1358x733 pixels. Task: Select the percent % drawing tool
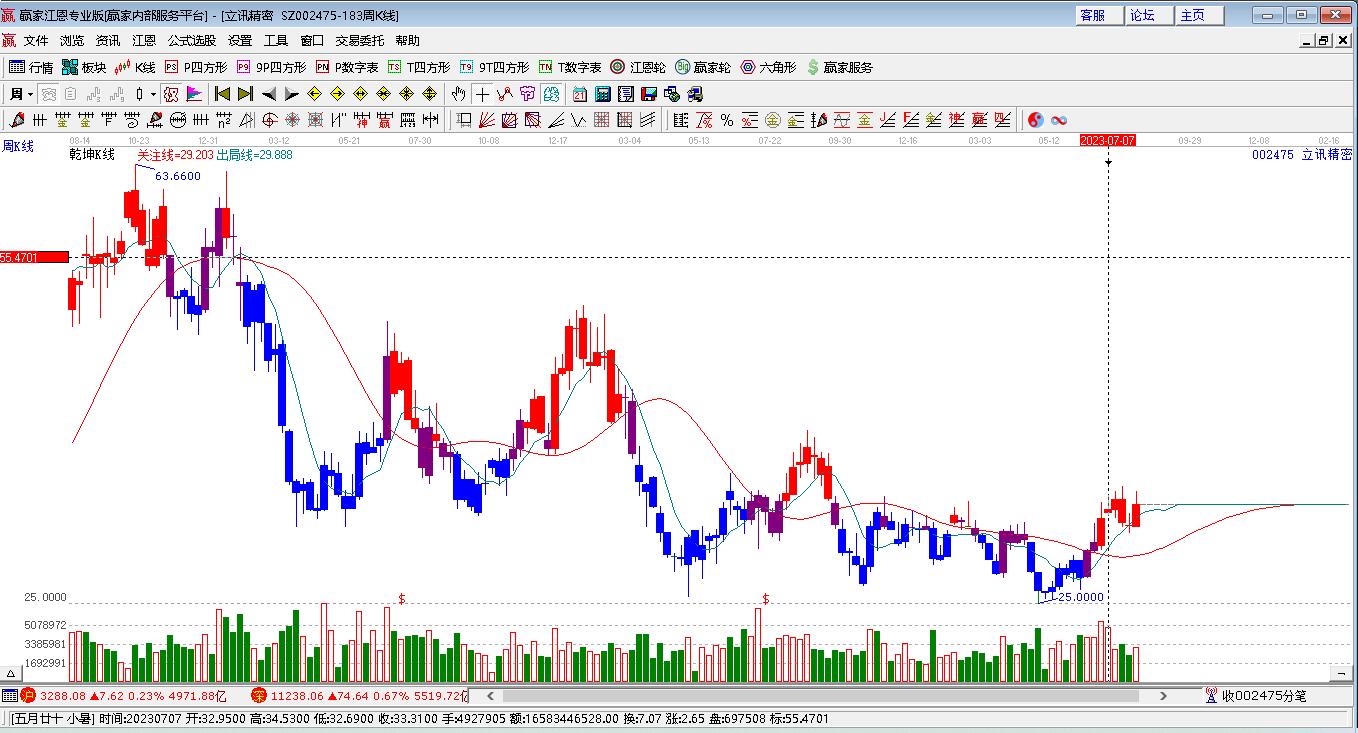click(x=727, y=120)
